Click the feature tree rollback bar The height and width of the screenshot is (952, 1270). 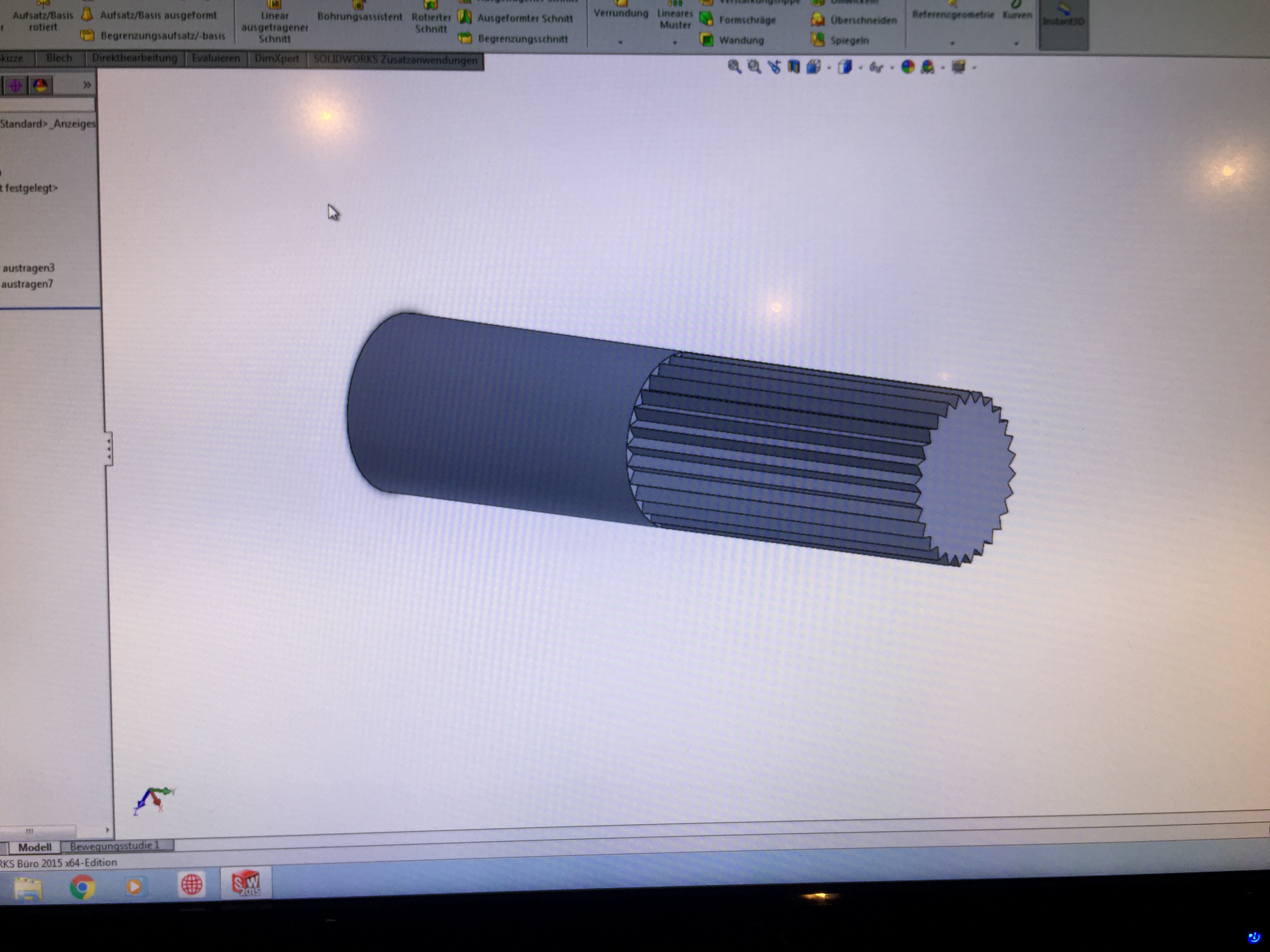tap(51, 308)
